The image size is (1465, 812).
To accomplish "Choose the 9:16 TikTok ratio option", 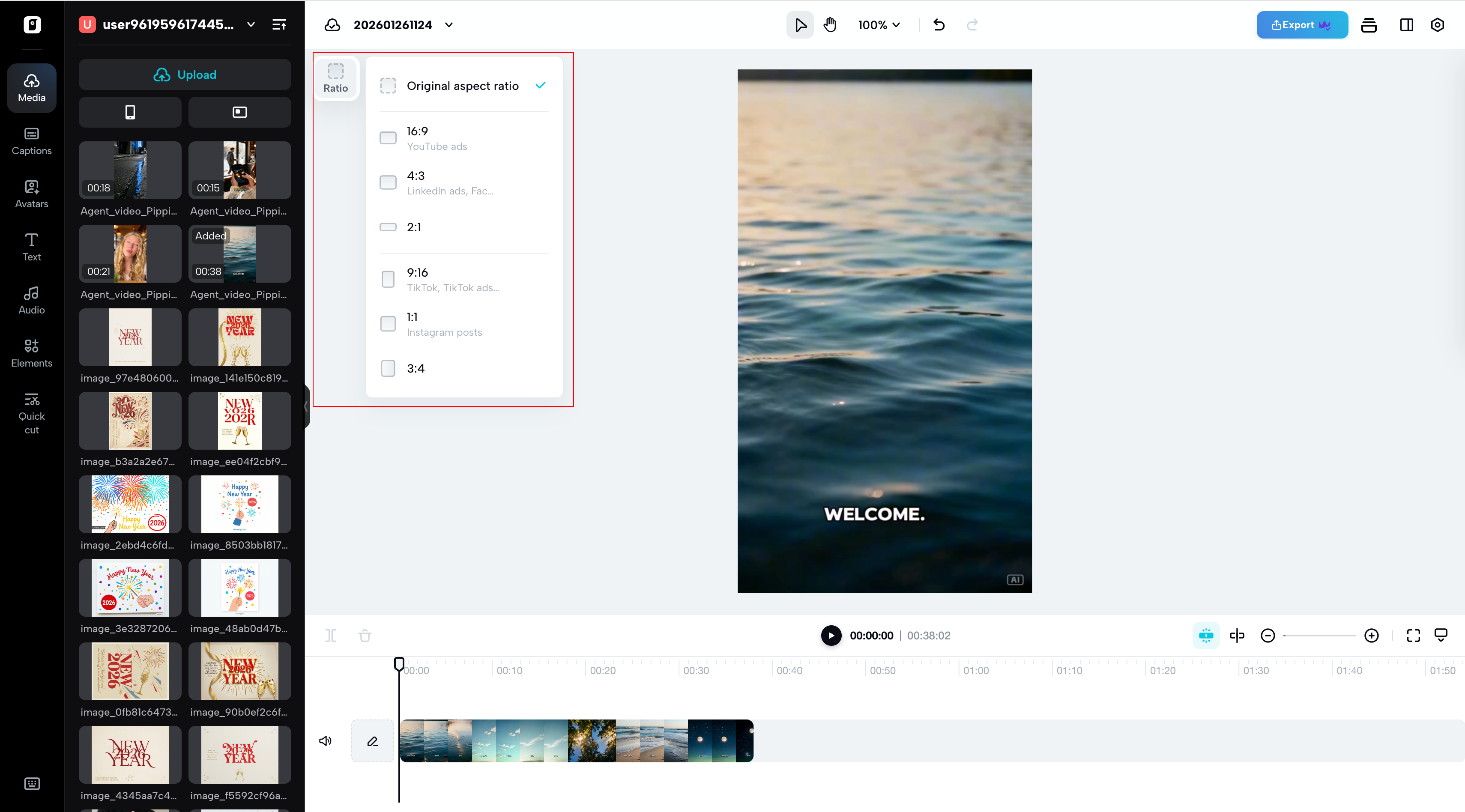I will 452,279.
